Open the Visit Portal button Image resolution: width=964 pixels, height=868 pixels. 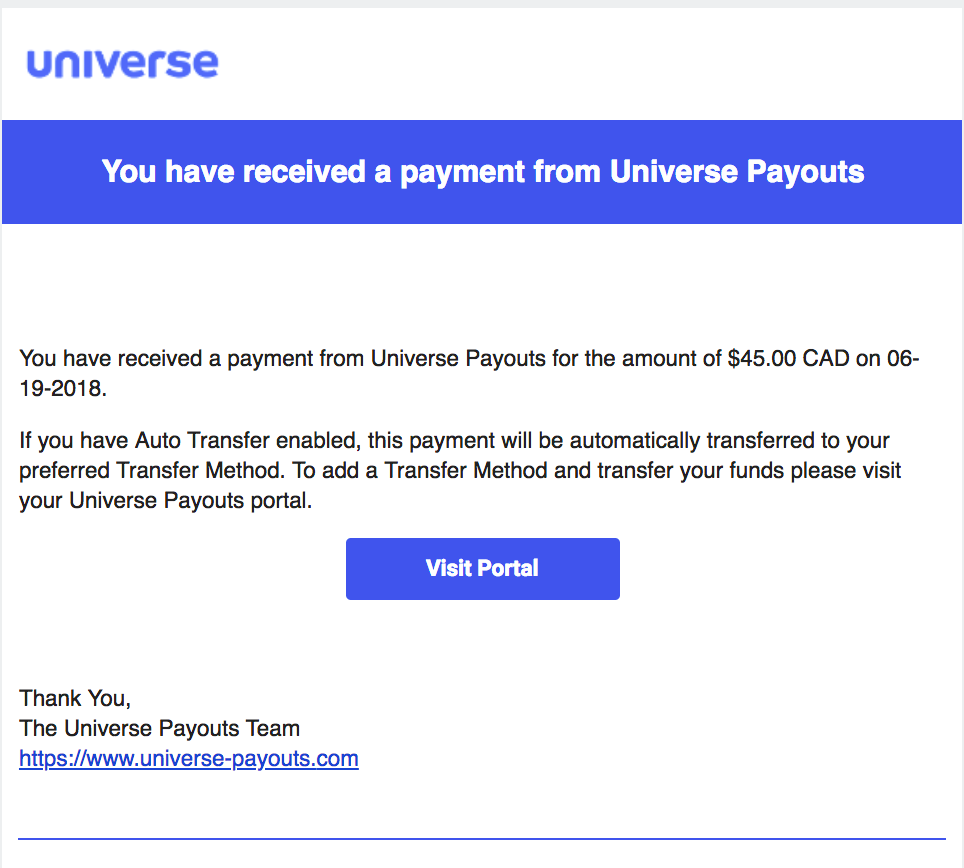483,569
